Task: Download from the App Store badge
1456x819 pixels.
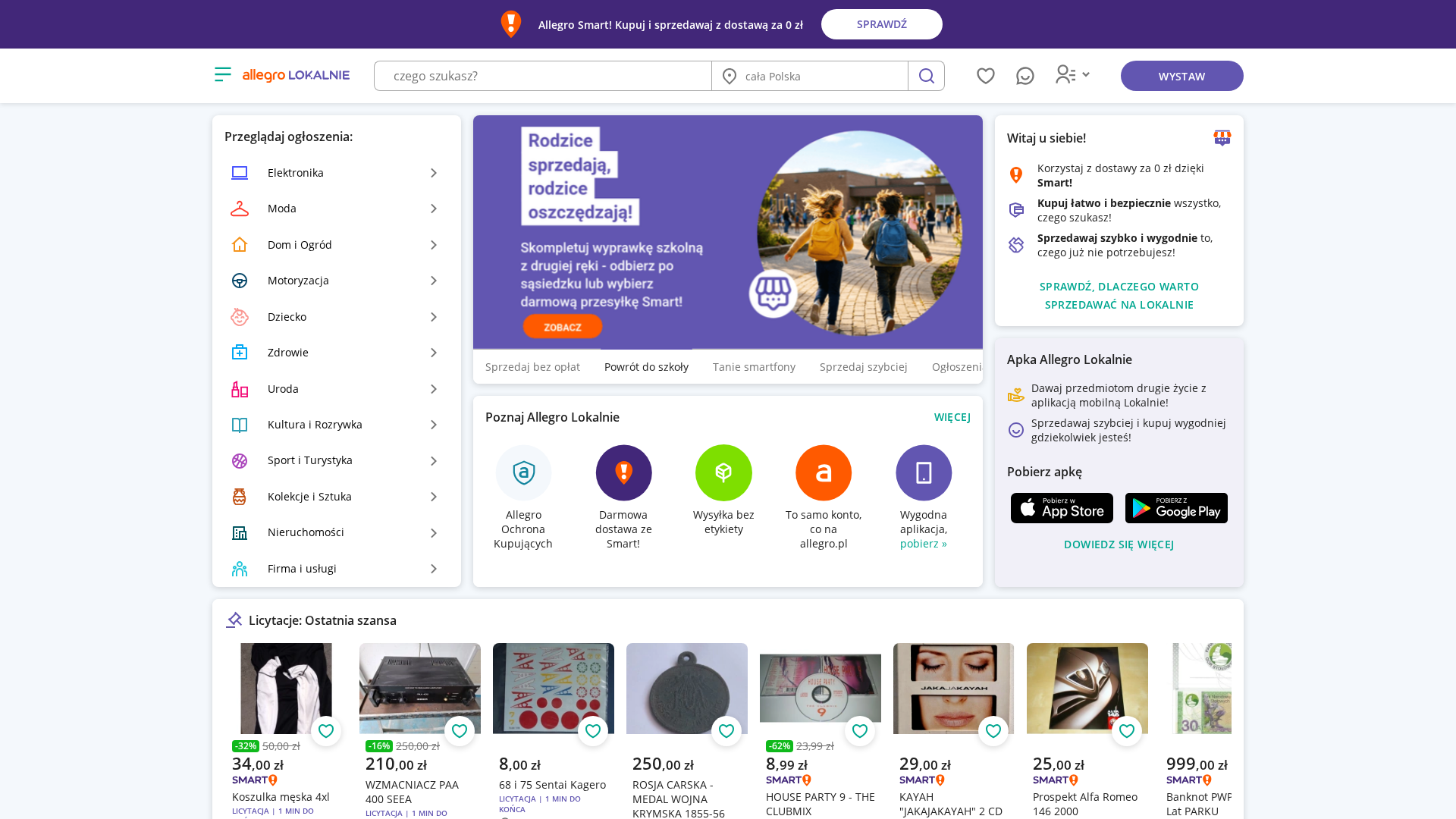Action: 1062,508
